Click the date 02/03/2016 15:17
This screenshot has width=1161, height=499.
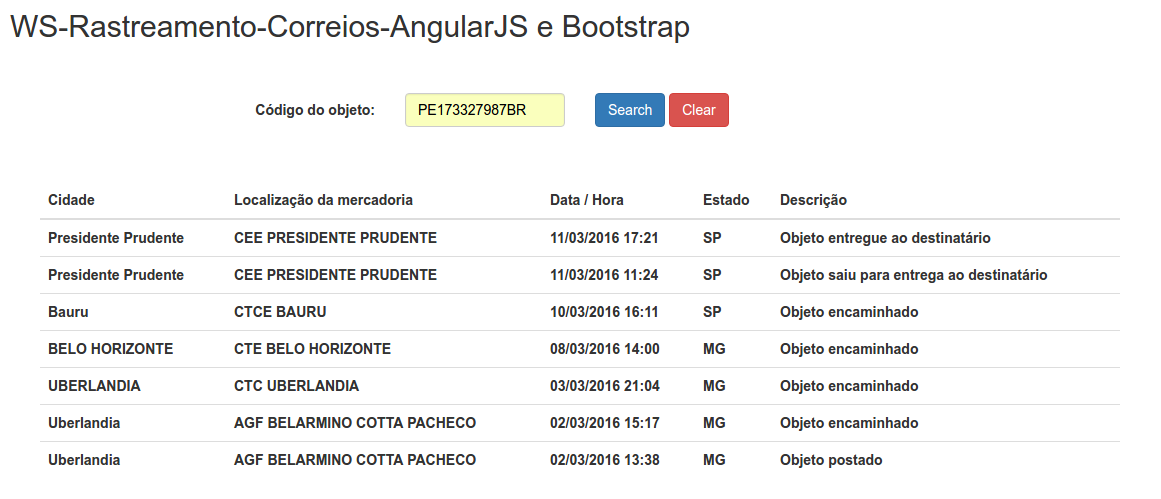pos(604,423)
